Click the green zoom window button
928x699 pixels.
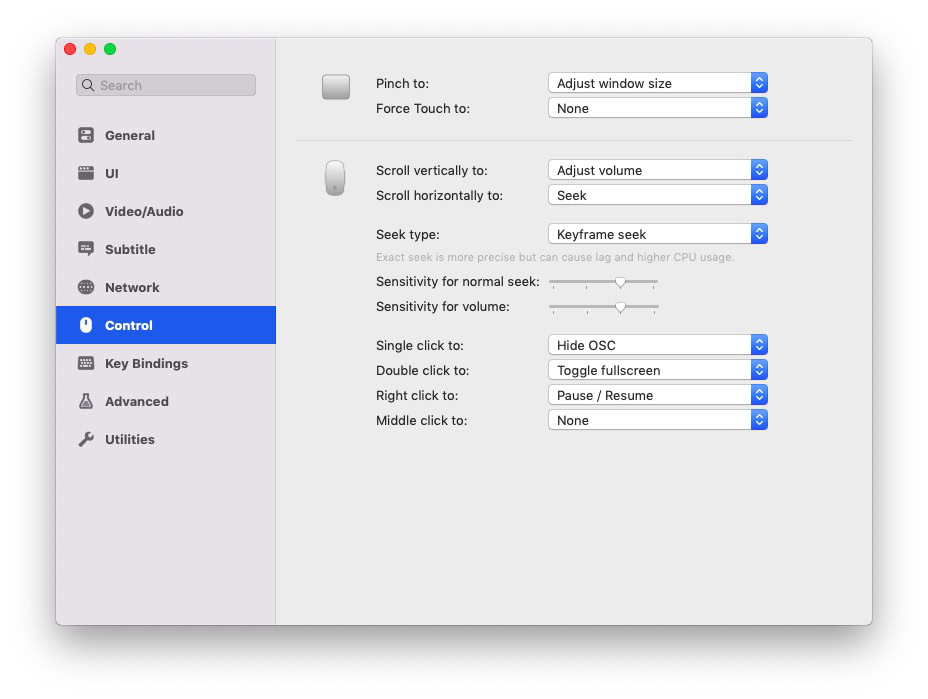point(110,49)
